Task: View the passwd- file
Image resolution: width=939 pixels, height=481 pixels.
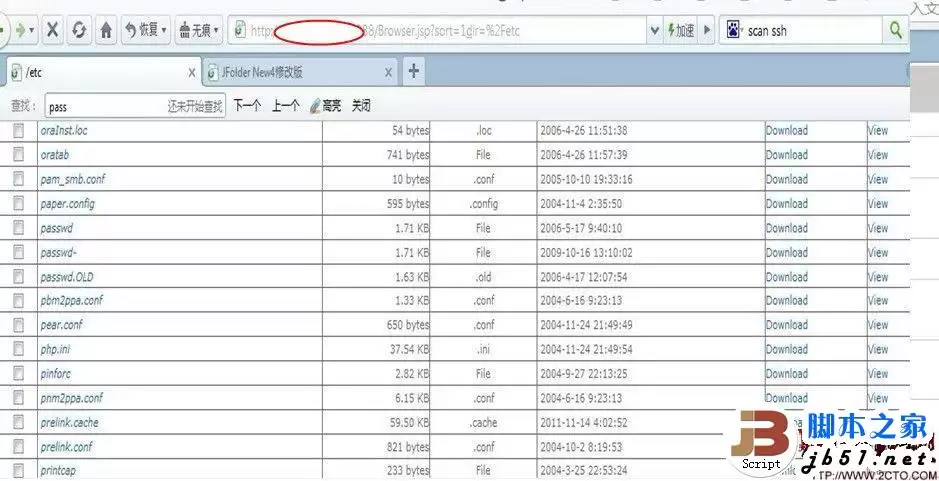Action: coord(878,252)
